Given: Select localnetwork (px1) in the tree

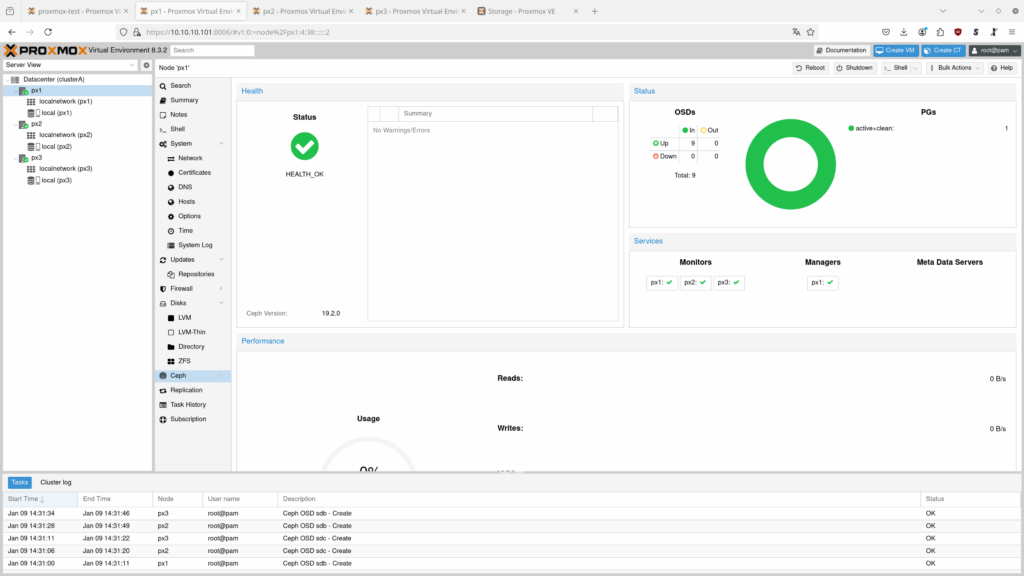Looking at the screenshot, I should tap(65, 102).
